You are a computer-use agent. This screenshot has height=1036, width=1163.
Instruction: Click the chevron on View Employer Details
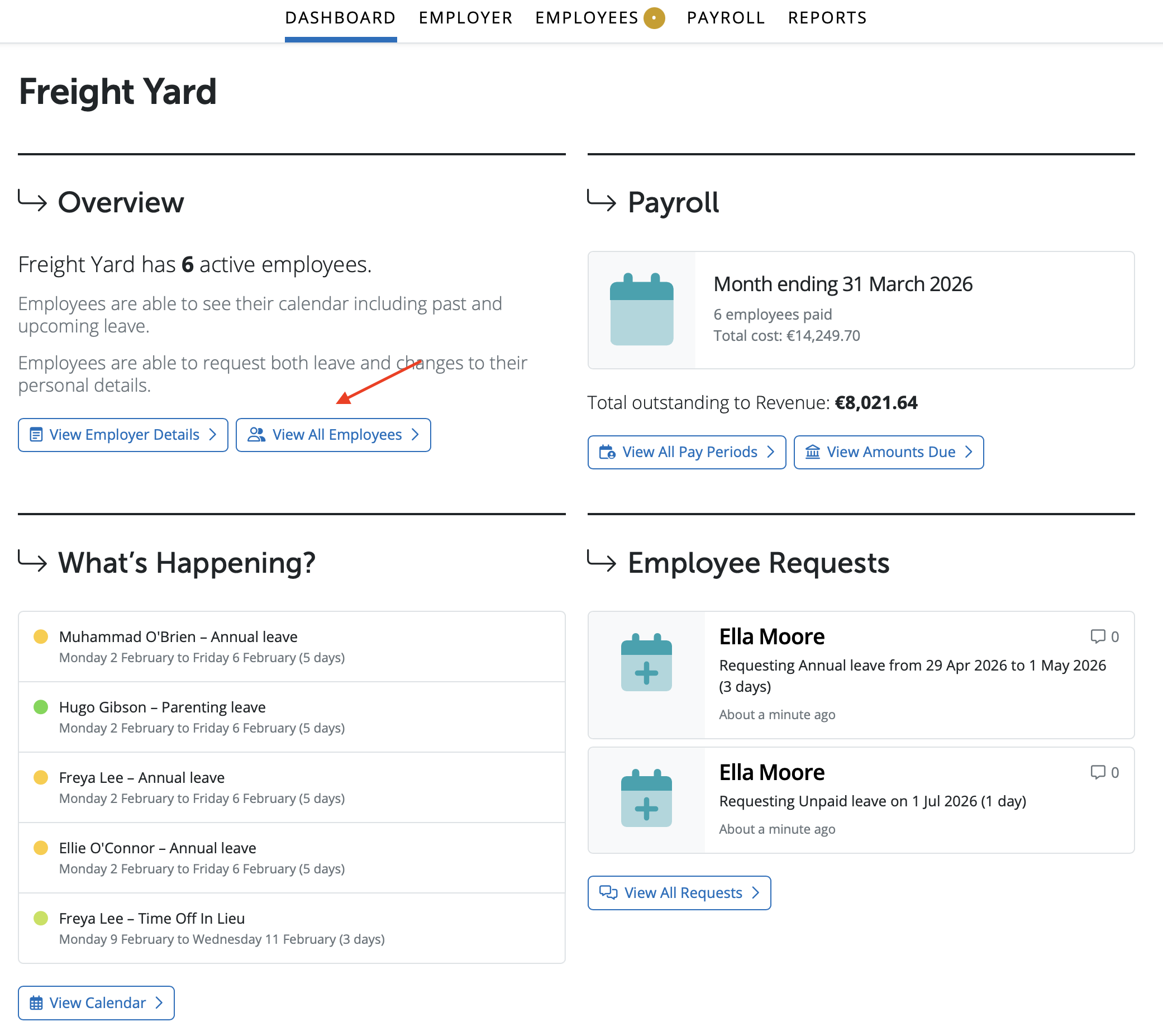click(213, 435)
